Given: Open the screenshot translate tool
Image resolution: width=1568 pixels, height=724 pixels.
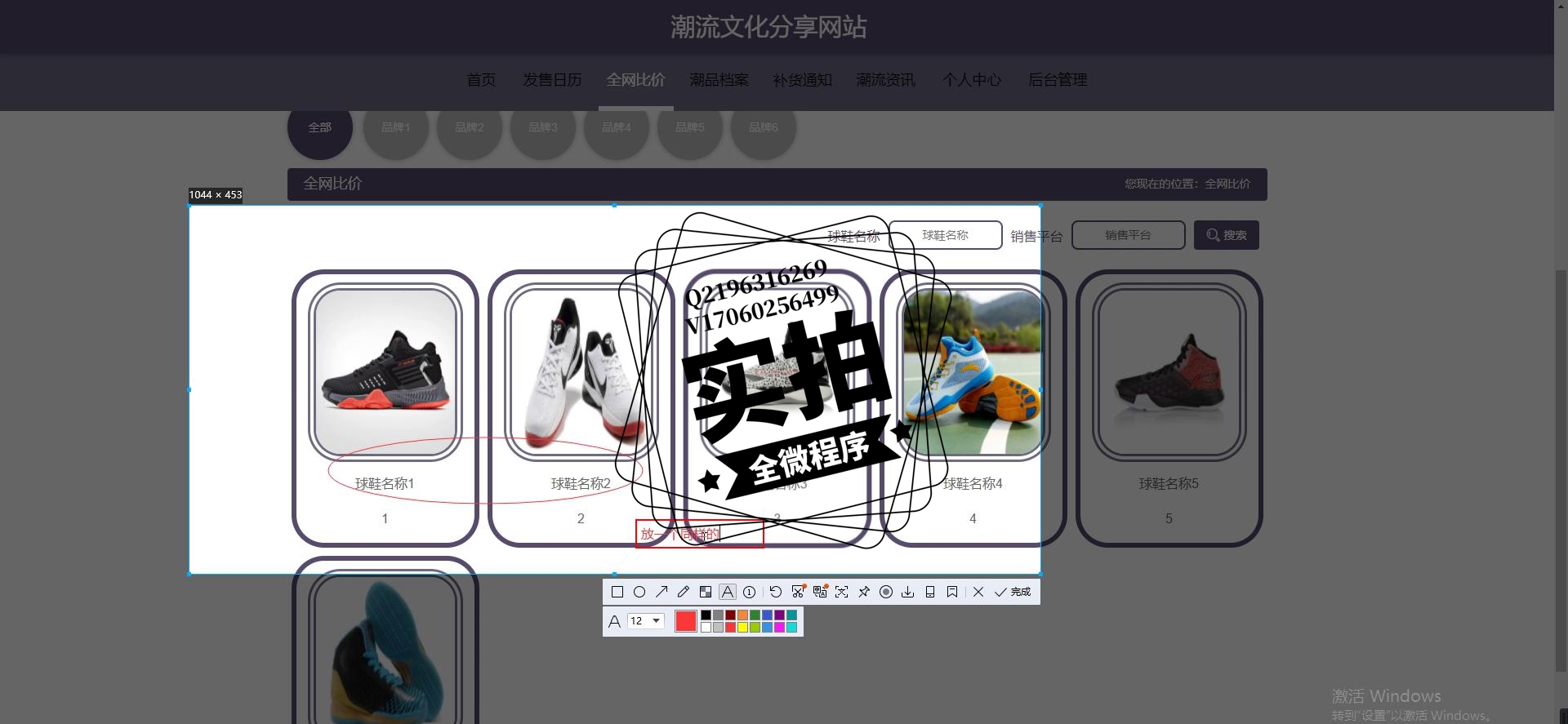Looking at the screenshot, I should tap(820, 592).
